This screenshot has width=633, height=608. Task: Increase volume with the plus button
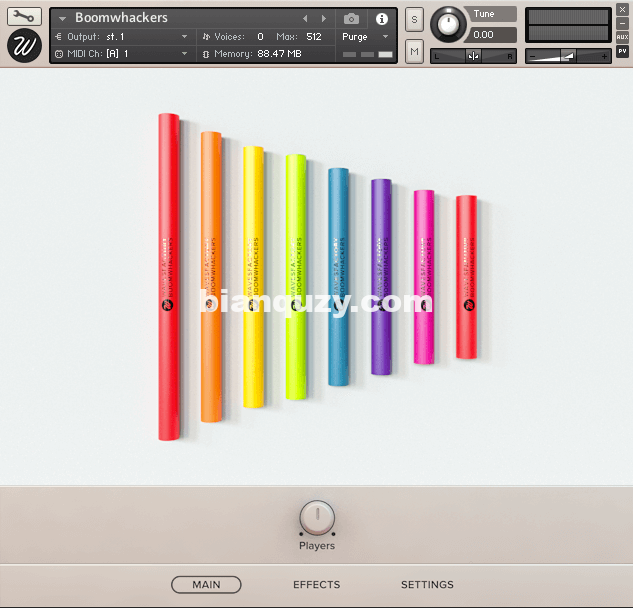coord(604,57)
